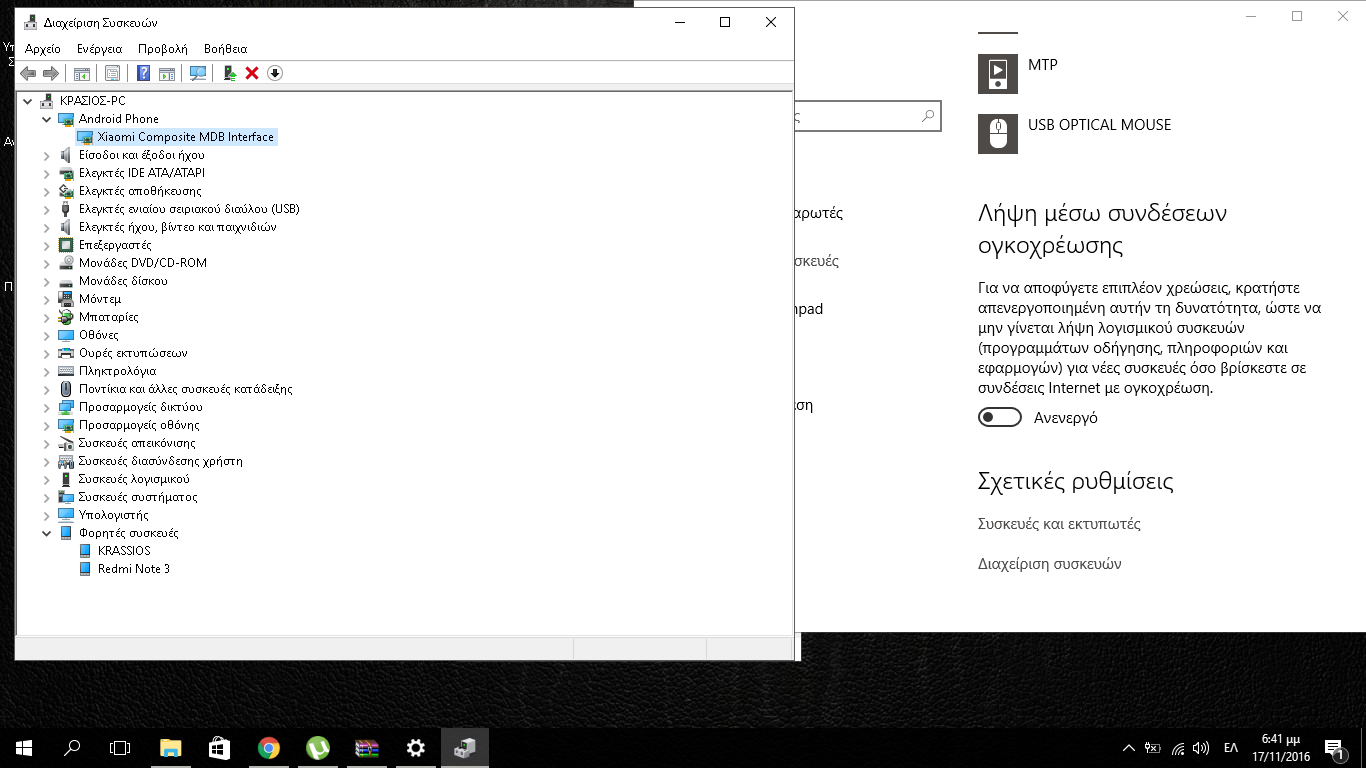Image resolution: width=1366 pixels, height=768 pixels.
Task: Click WinRAR icon in taskbar
Action: coord(366,748)
